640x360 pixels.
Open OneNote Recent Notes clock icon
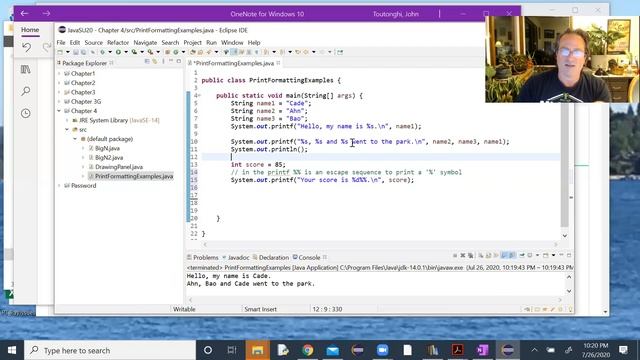26,113
